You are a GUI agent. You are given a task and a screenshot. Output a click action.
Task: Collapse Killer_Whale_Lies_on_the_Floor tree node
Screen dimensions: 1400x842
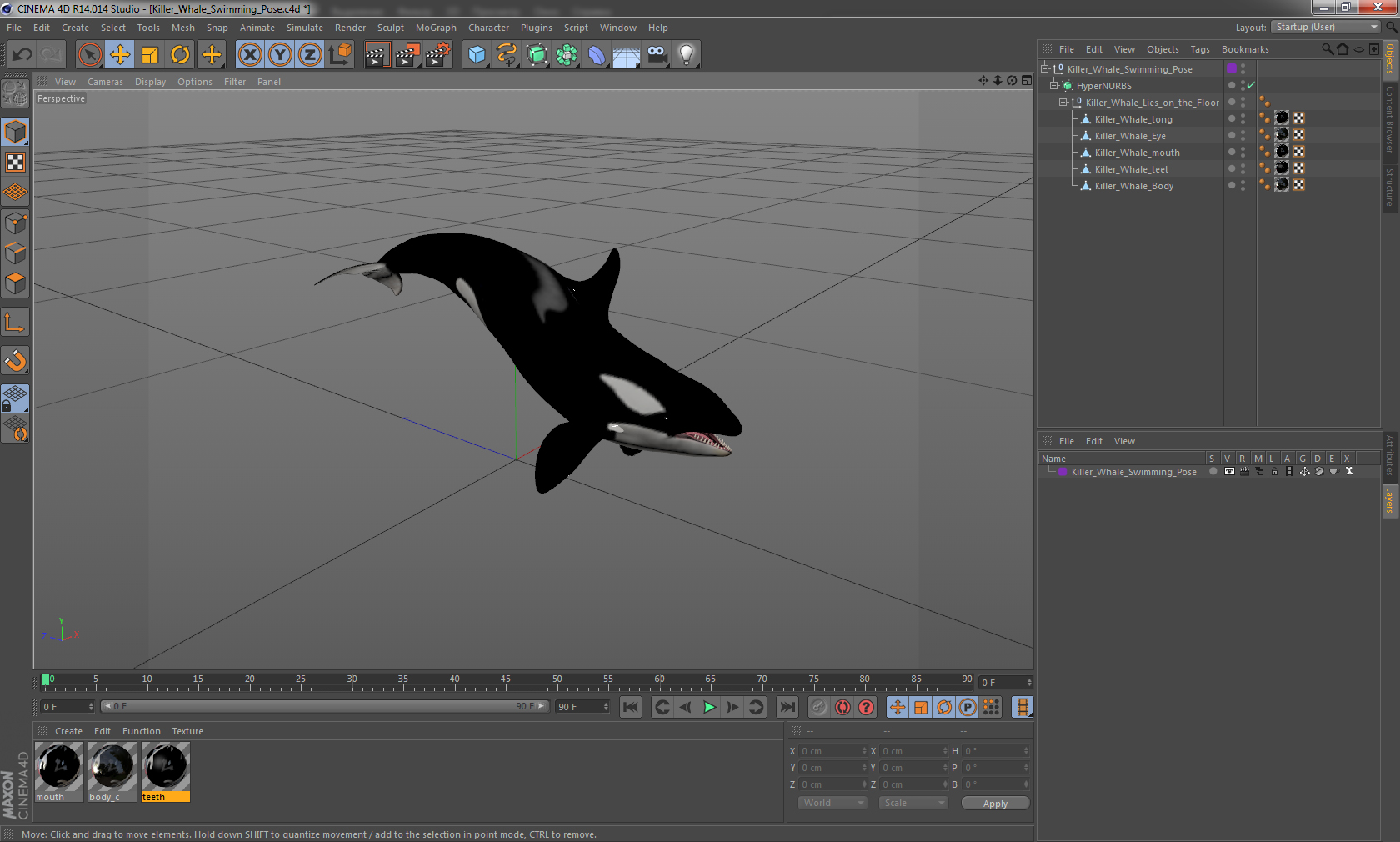coord(1062,102)
